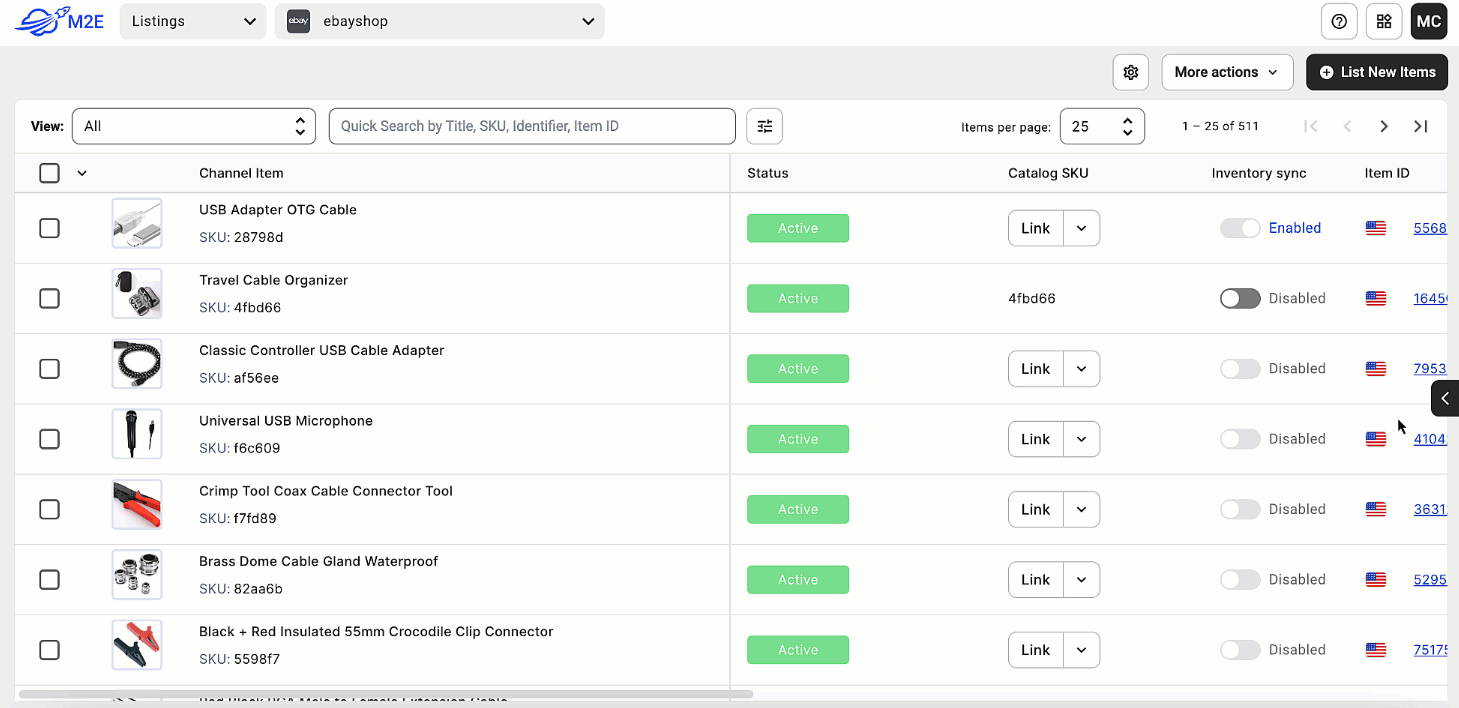Open listing grid settings gear icon
This screenshot has width=1459, height=708.
[x=1130, y=72]
